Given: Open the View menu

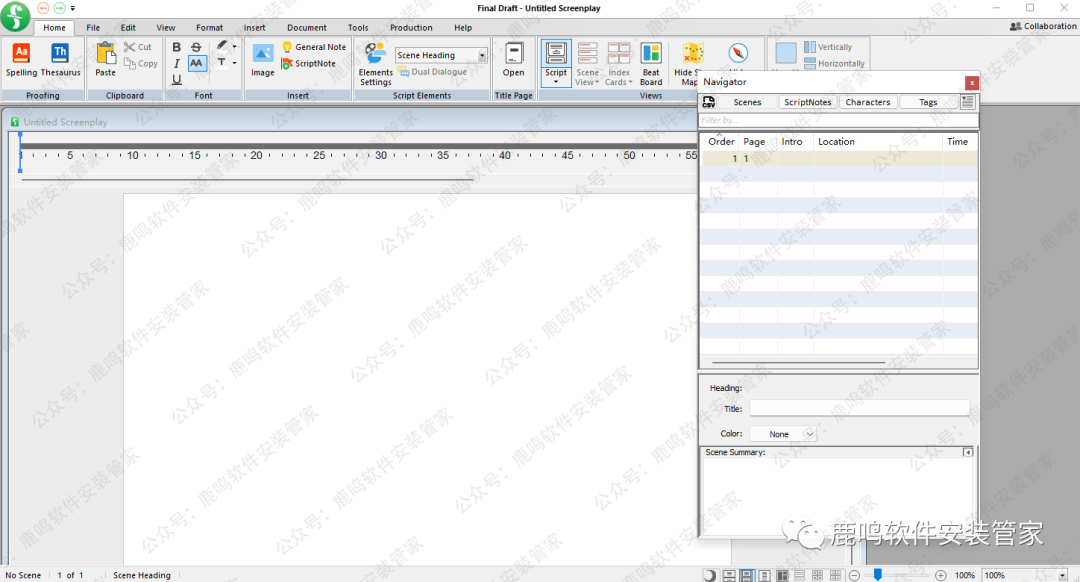Looking at the screenshot, I should pos(165,28).
